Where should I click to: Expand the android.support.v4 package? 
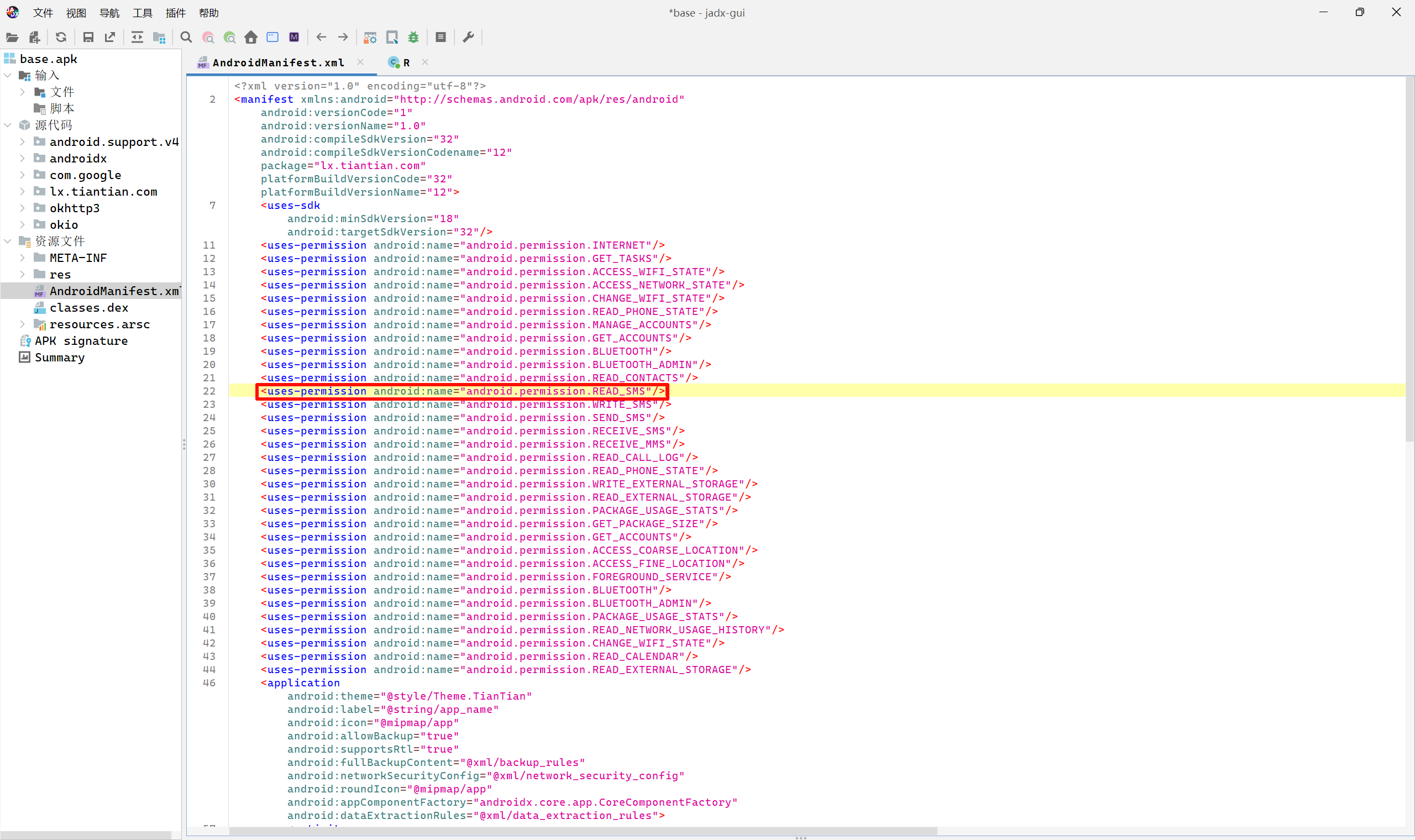click(x=22, y=141)
